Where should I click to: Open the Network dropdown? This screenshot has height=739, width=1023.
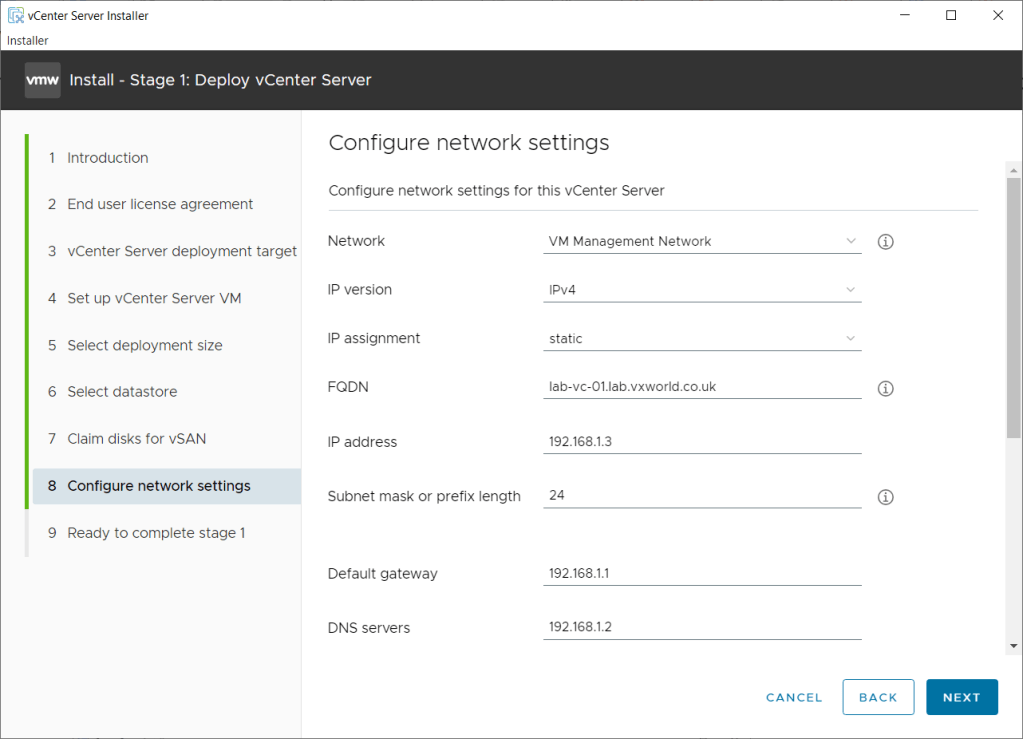702,241
